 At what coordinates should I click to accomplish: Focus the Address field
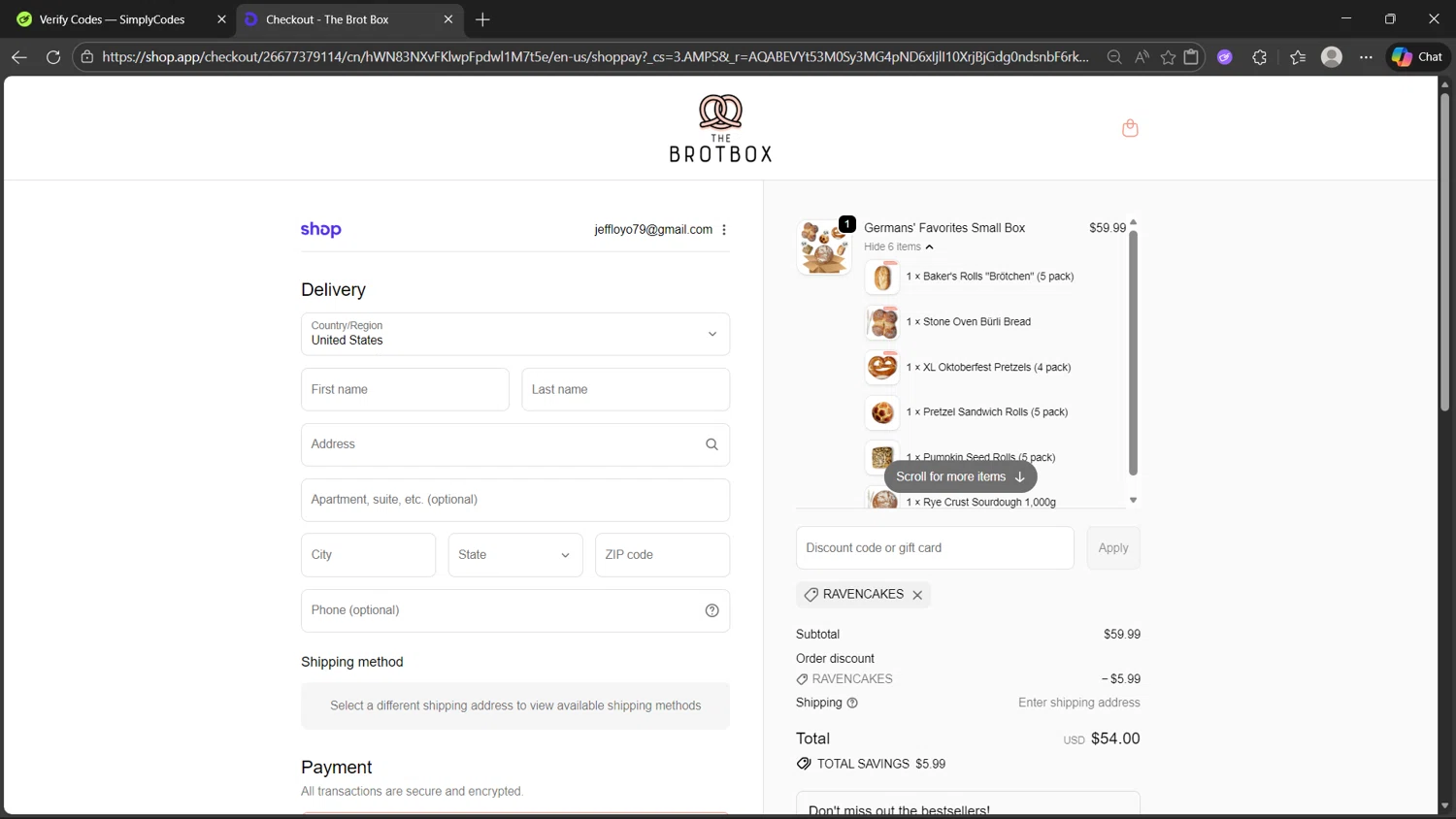click(515, 444)
